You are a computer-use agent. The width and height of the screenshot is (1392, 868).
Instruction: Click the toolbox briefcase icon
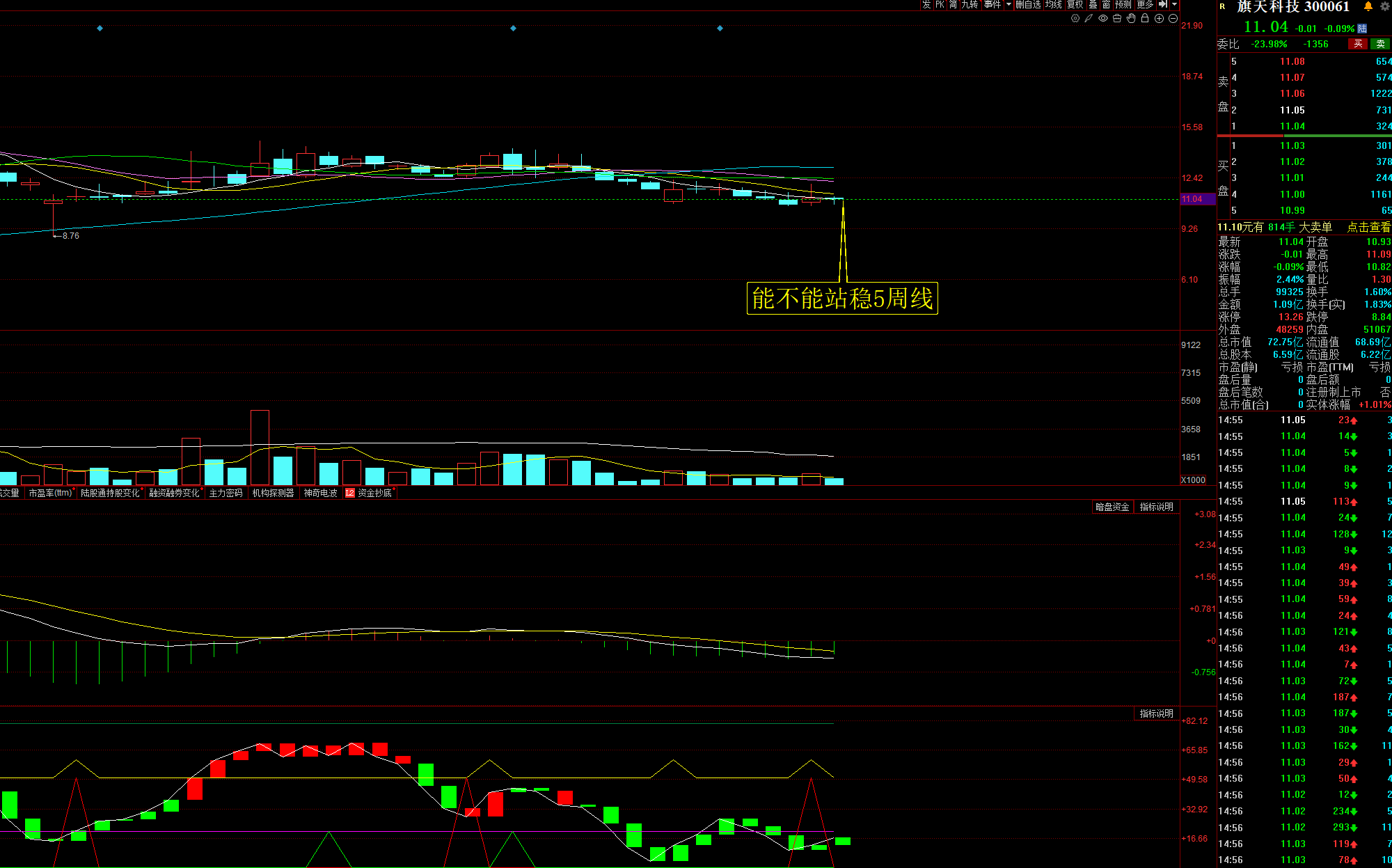[x=1117, y=18]
